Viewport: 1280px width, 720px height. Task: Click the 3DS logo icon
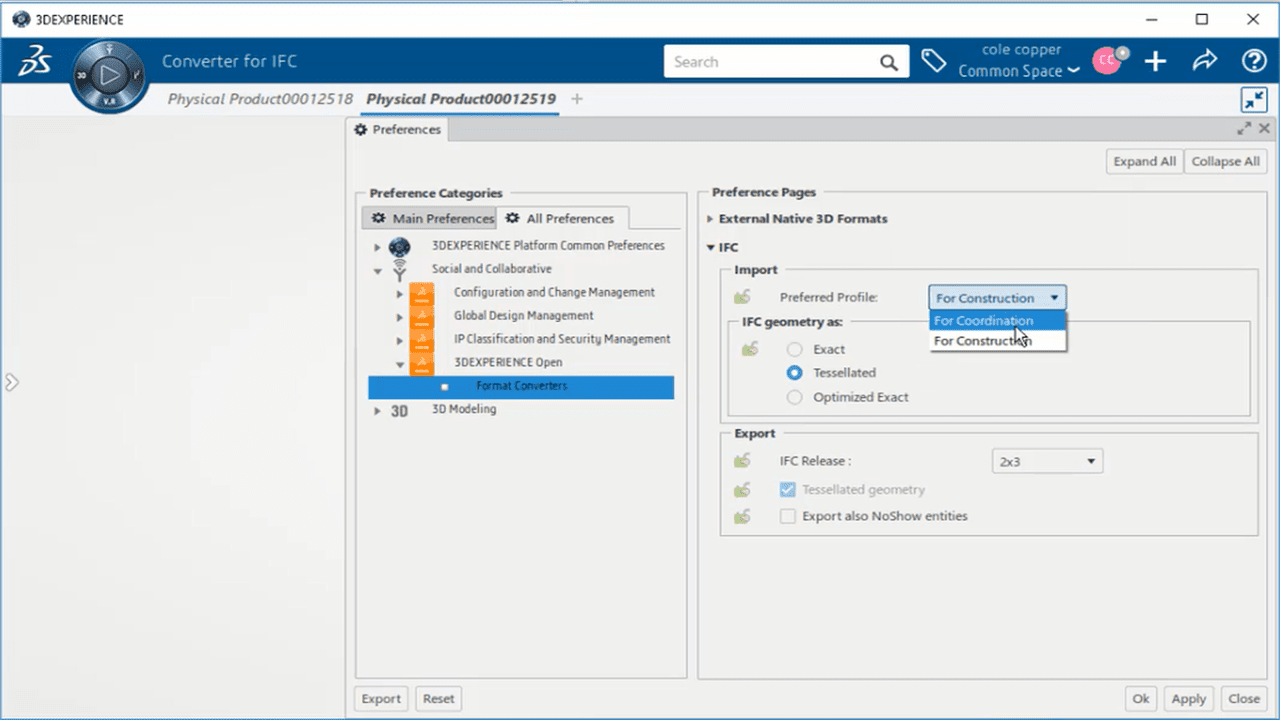click(x=35, y=62)
